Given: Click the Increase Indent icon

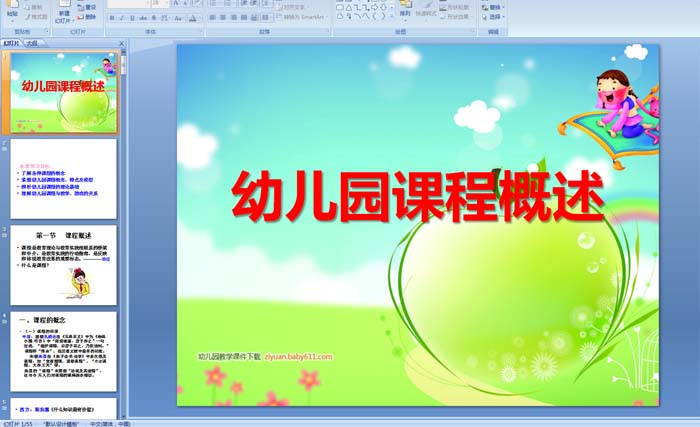Looking at the screenshot, I should point(254,3).
